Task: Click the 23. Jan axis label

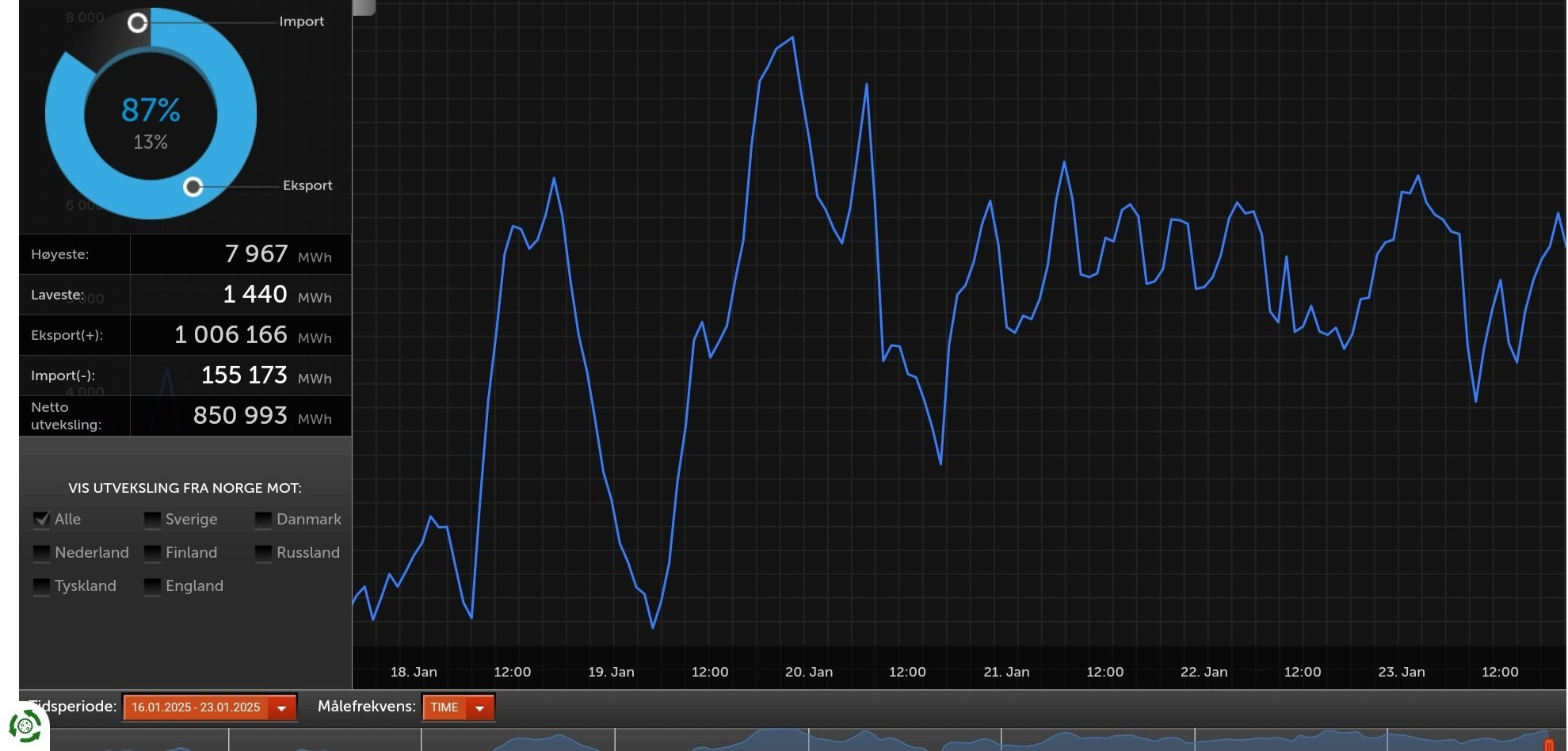Action: [x=1401, y=672]
